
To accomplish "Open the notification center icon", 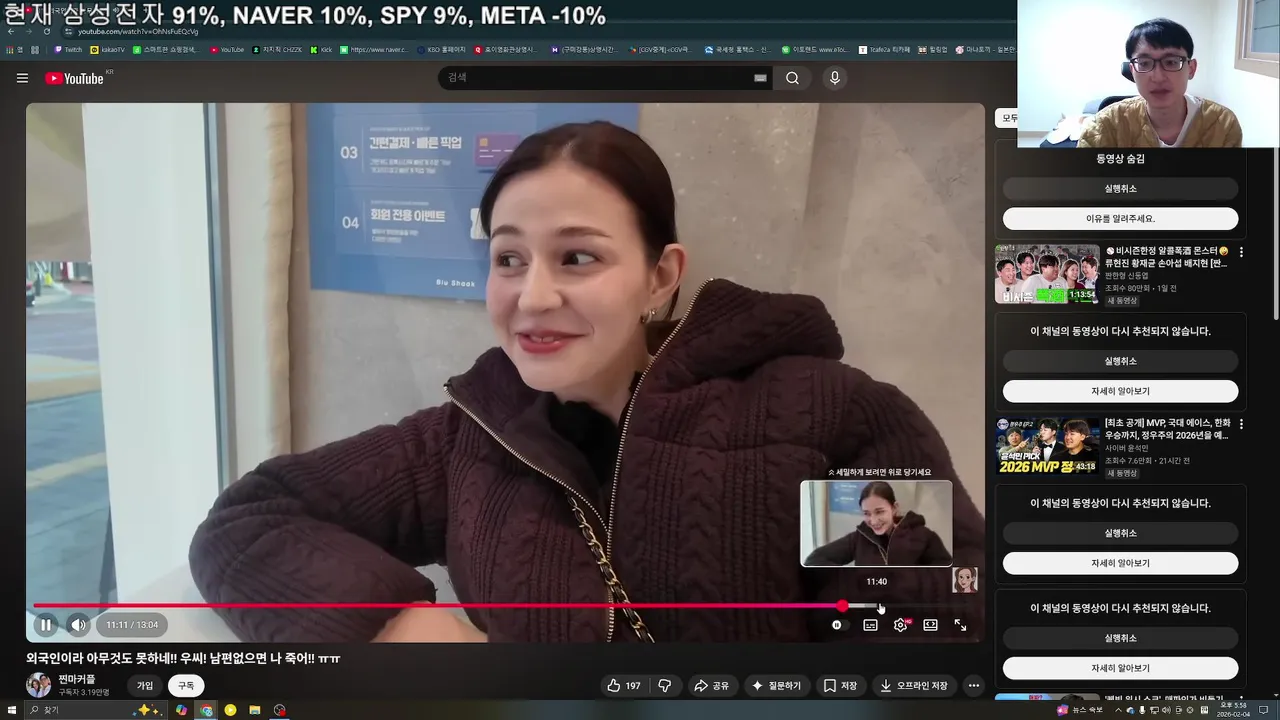I will [x=1263, y=710].
